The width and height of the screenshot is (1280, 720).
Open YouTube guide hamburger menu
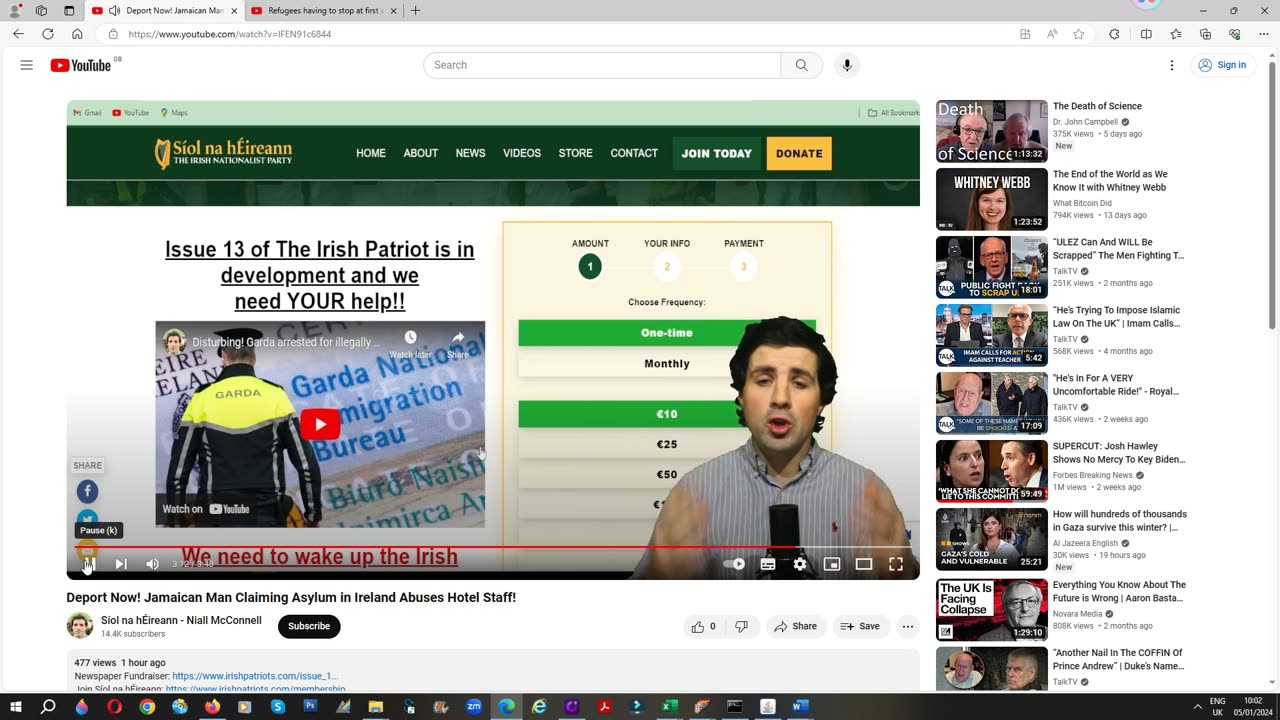[x=27, y=65]
